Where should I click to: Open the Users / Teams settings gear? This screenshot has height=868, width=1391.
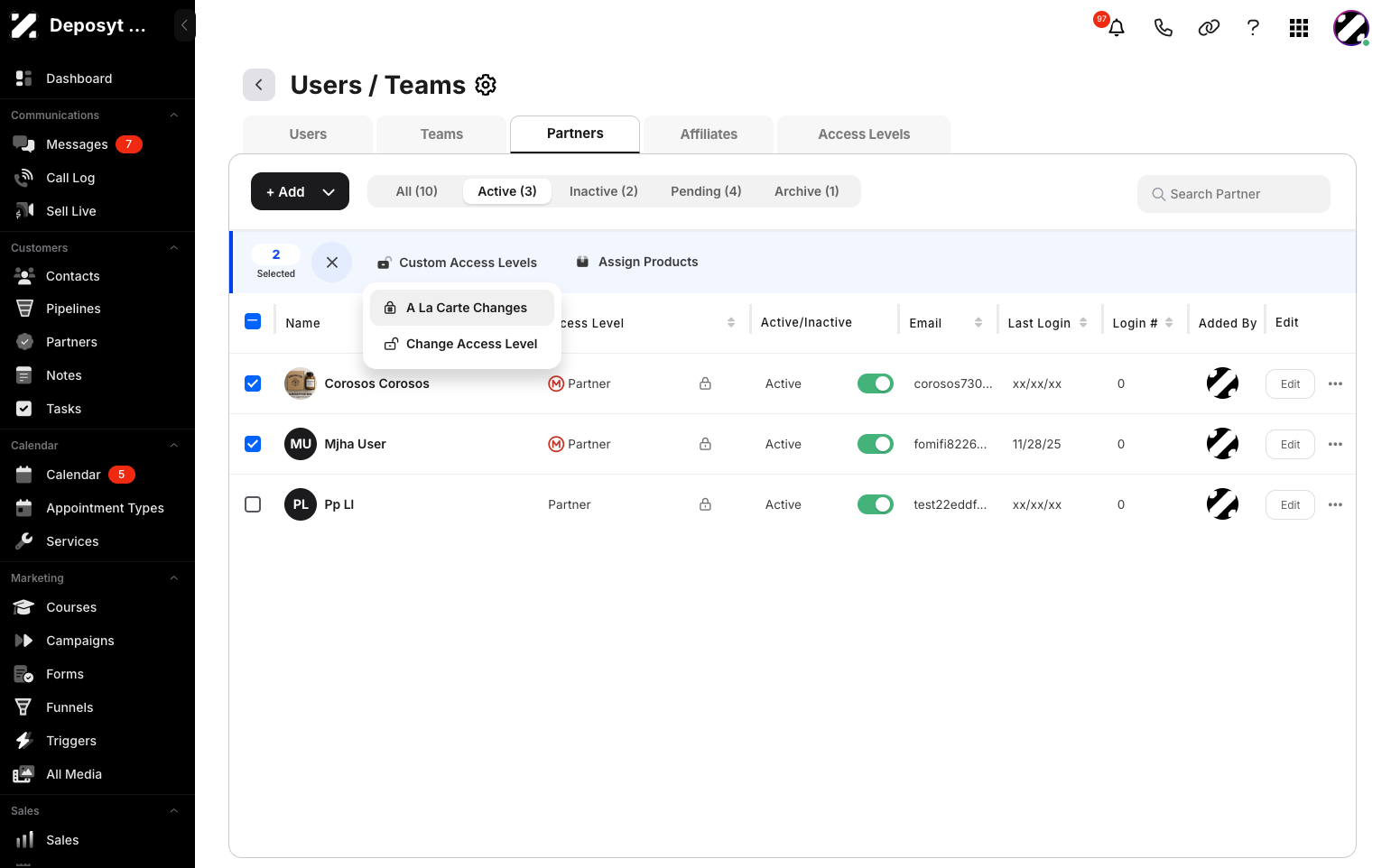(486, 85)
